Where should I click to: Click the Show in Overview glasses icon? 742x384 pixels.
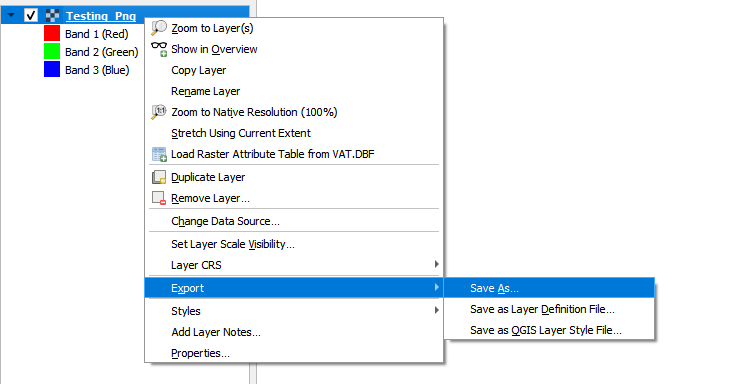(x=159, y=49)
